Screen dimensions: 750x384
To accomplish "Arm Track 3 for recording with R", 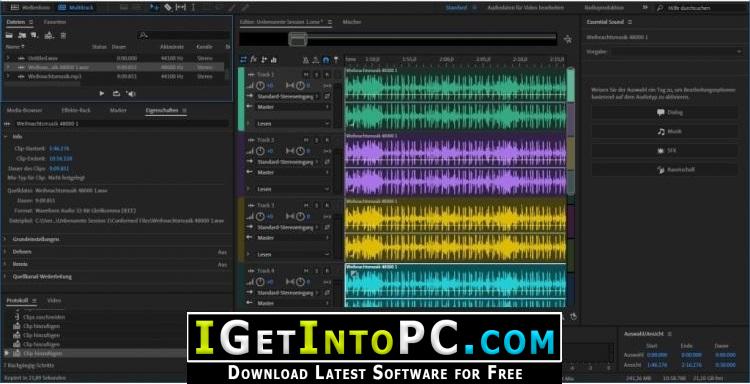I will point(327,206).
